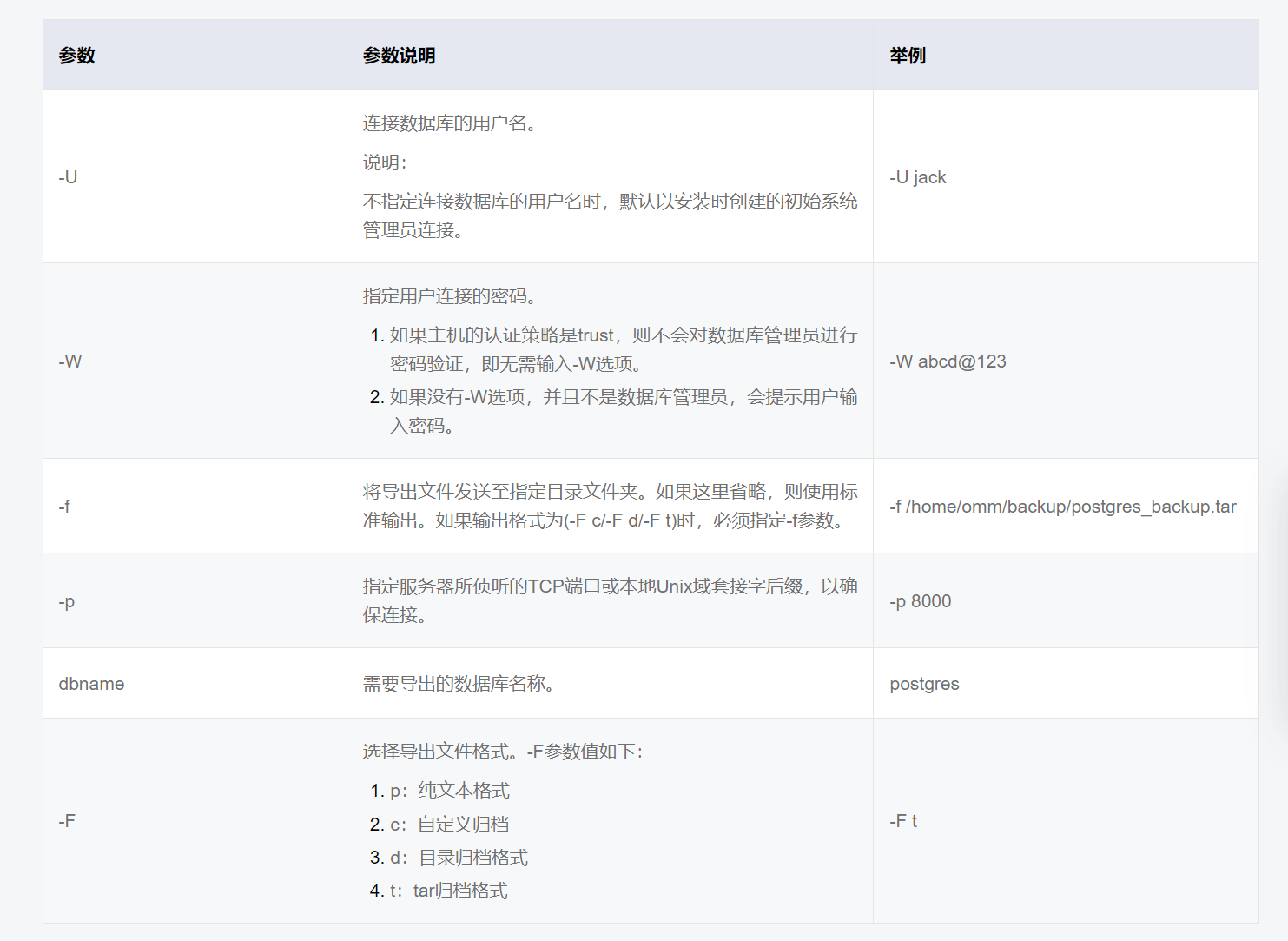Viewport: 1288px width, 941px height.
Task: Select the 举例 column header
Action: click(x=908, y=55)
